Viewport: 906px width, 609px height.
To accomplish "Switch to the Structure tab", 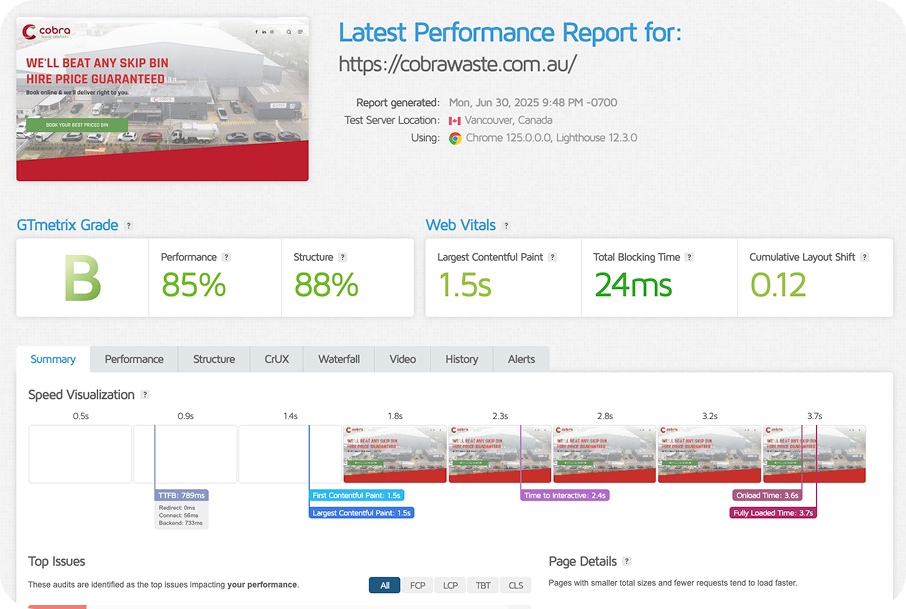I will click(214, 359).
